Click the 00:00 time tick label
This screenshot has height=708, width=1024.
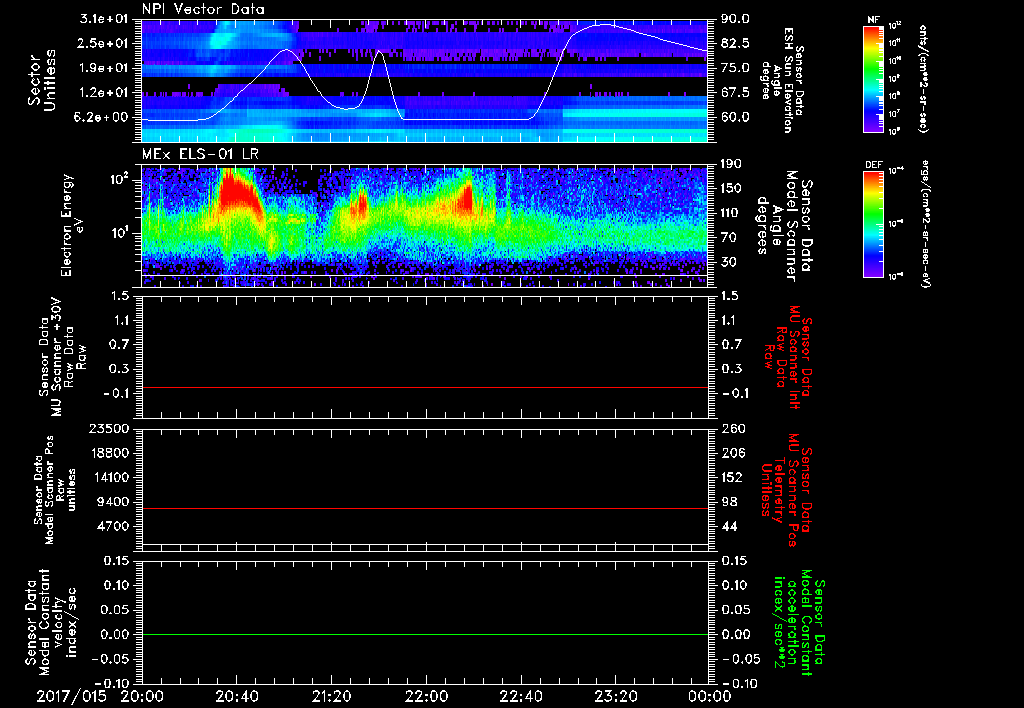click(709, 696)
